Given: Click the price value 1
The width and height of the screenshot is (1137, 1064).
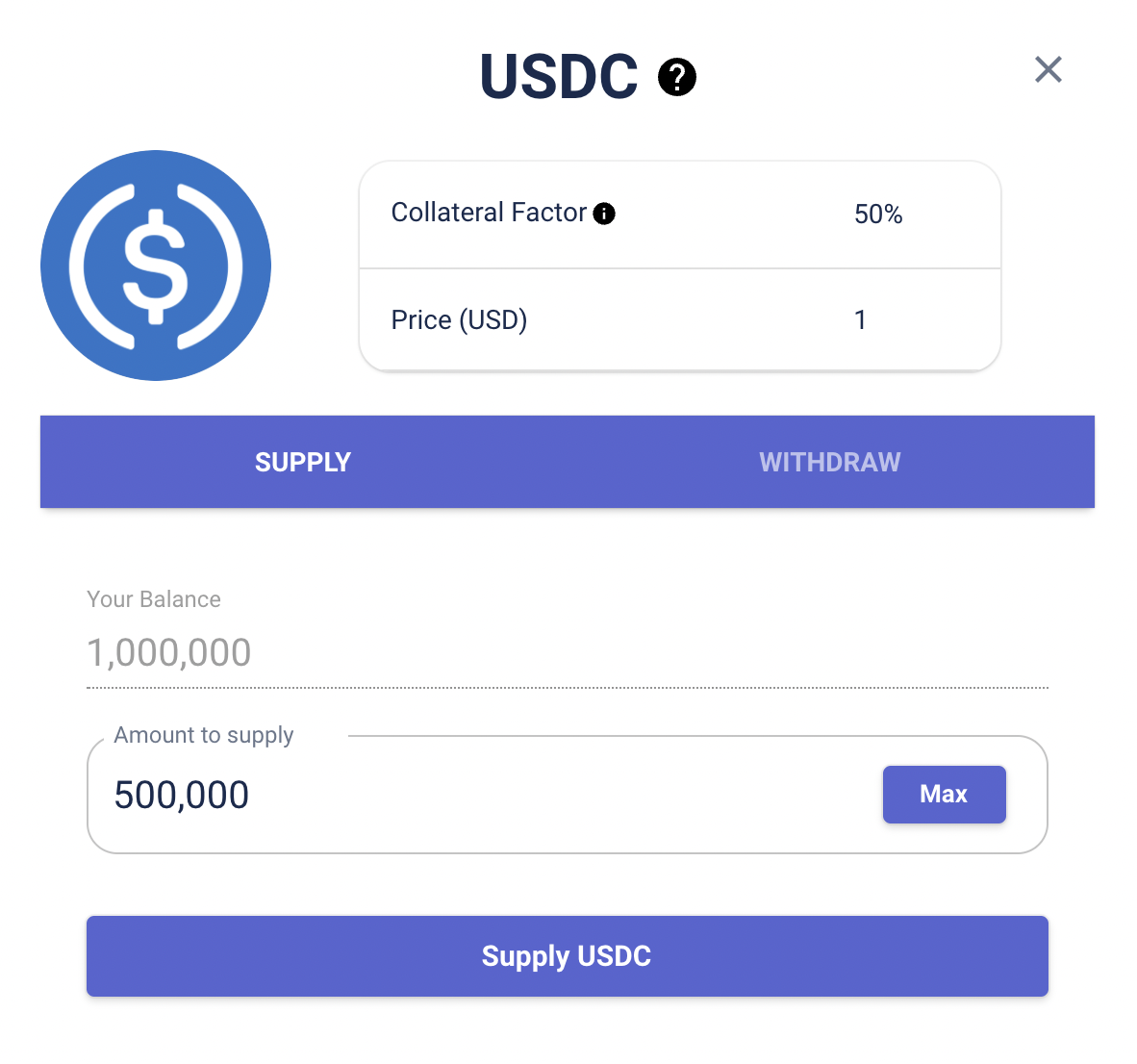Looking at the screenshot, I should [x=860, y=320].
